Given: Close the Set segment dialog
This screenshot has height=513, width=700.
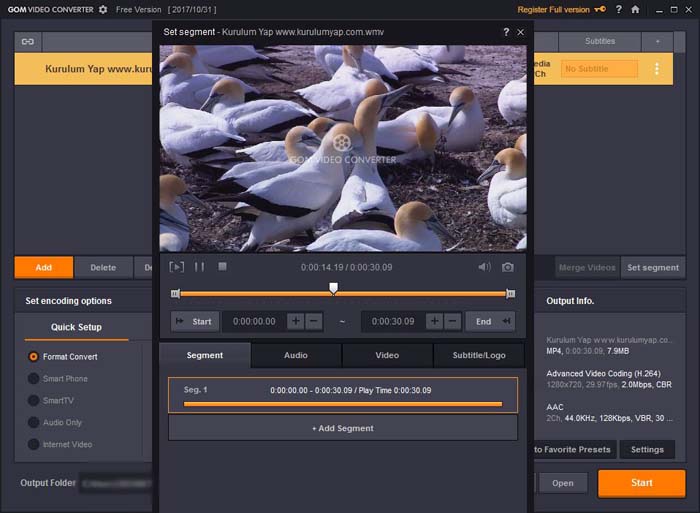Looking at the screenshot, I should pos(521,32).
